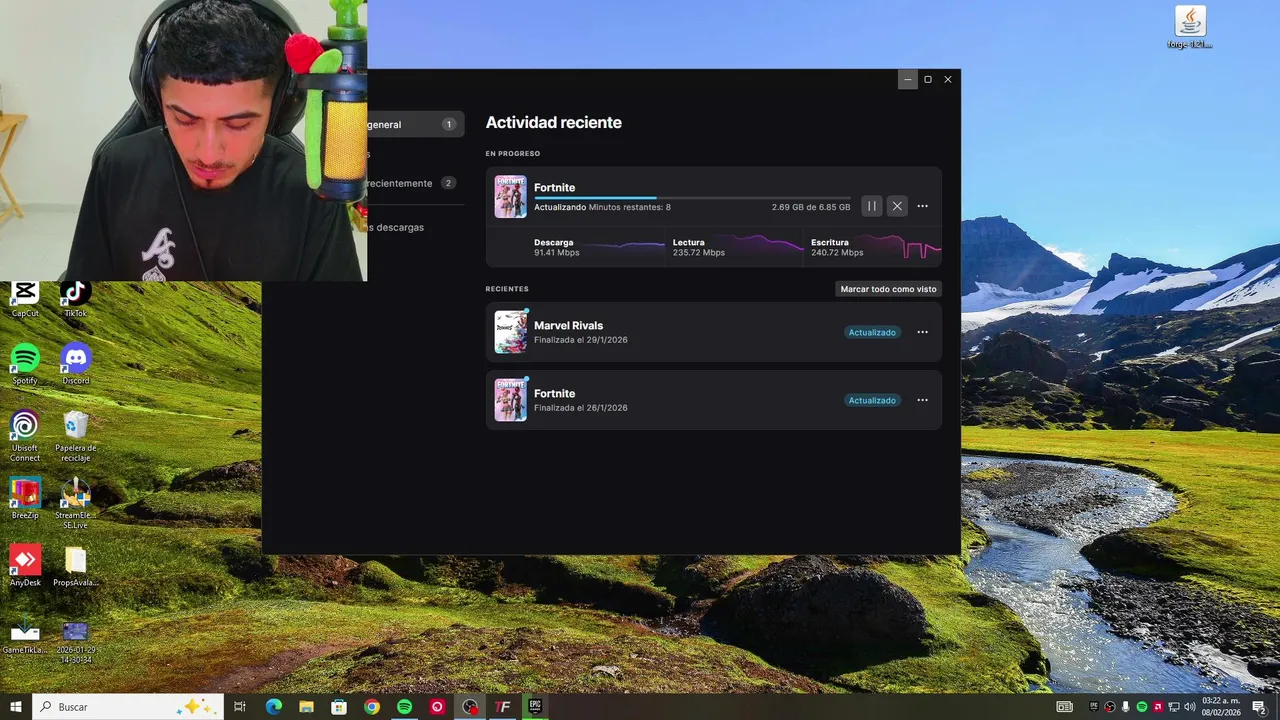Select forge jar file on desktop
This screenshot has height=720, width=1280.
[x=1190, y=27]
